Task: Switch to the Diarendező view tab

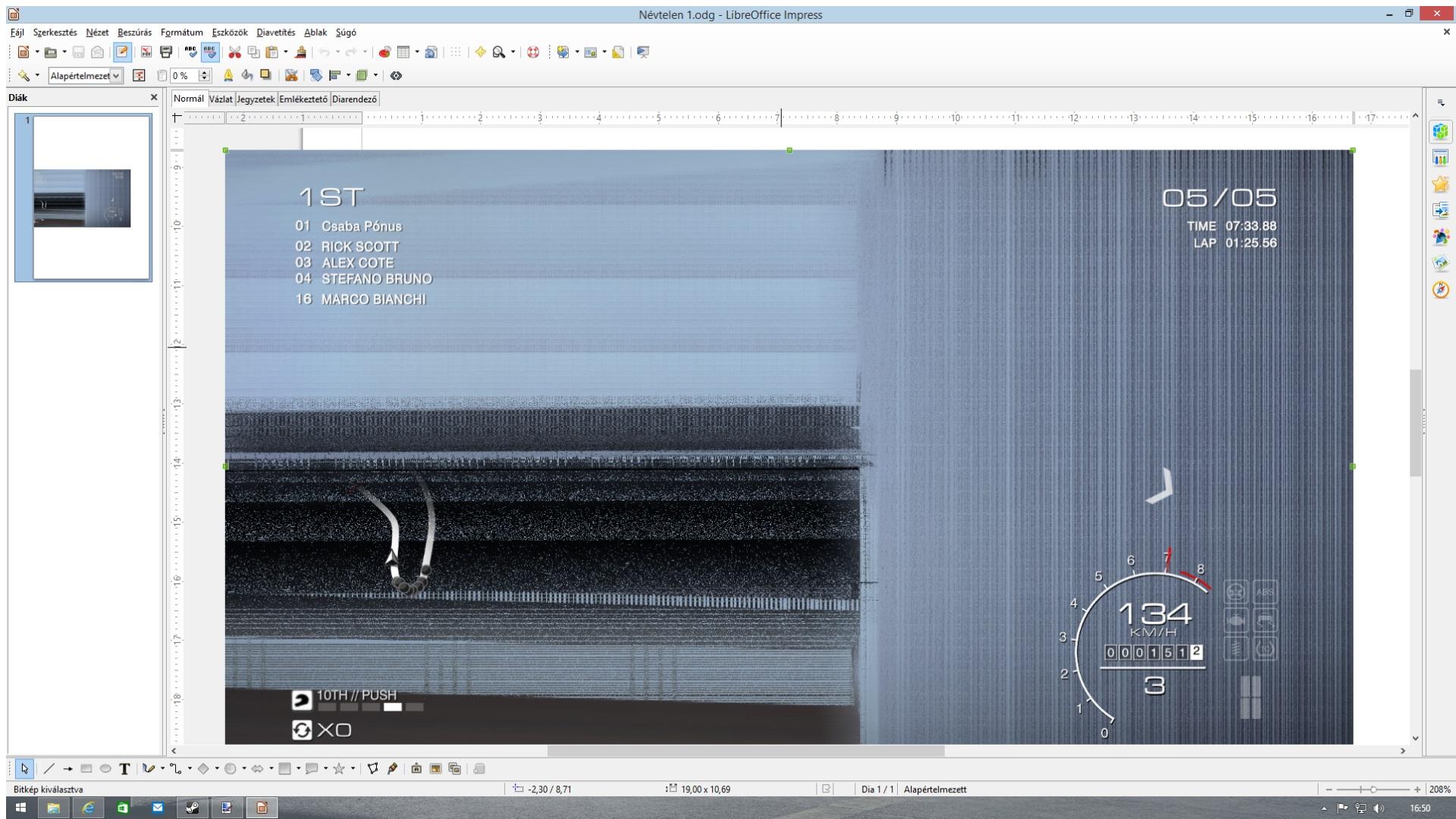Action: pos(354,99)
